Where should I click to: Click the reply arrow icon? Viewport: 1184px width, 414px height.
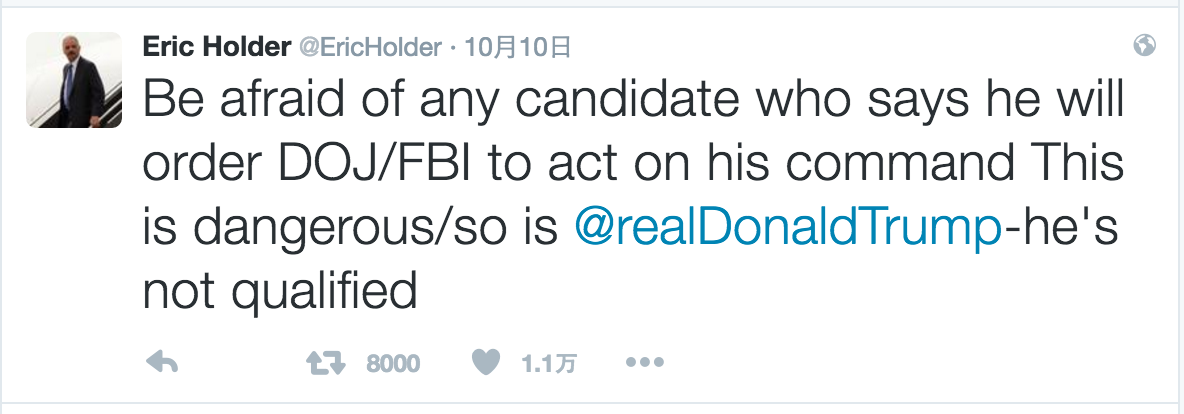pos(163,363)
